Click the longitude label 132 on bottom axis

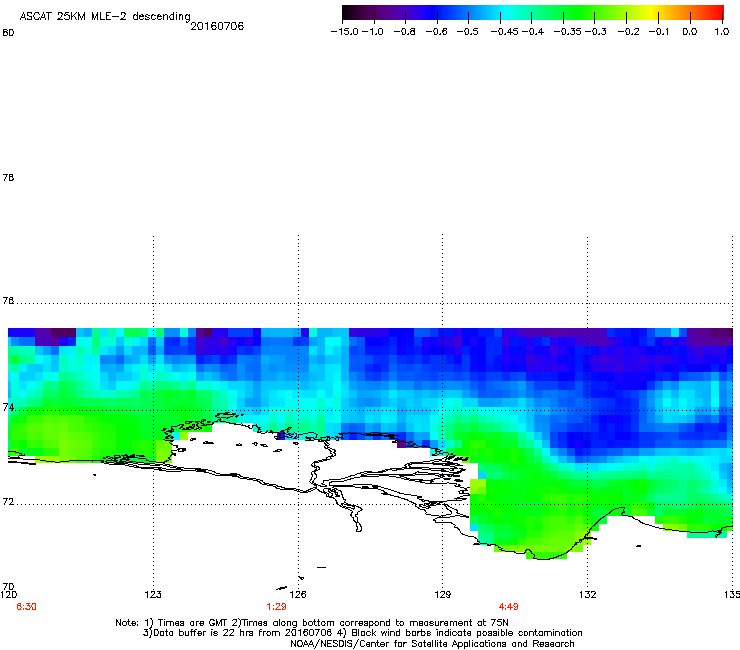coord(588,594)
